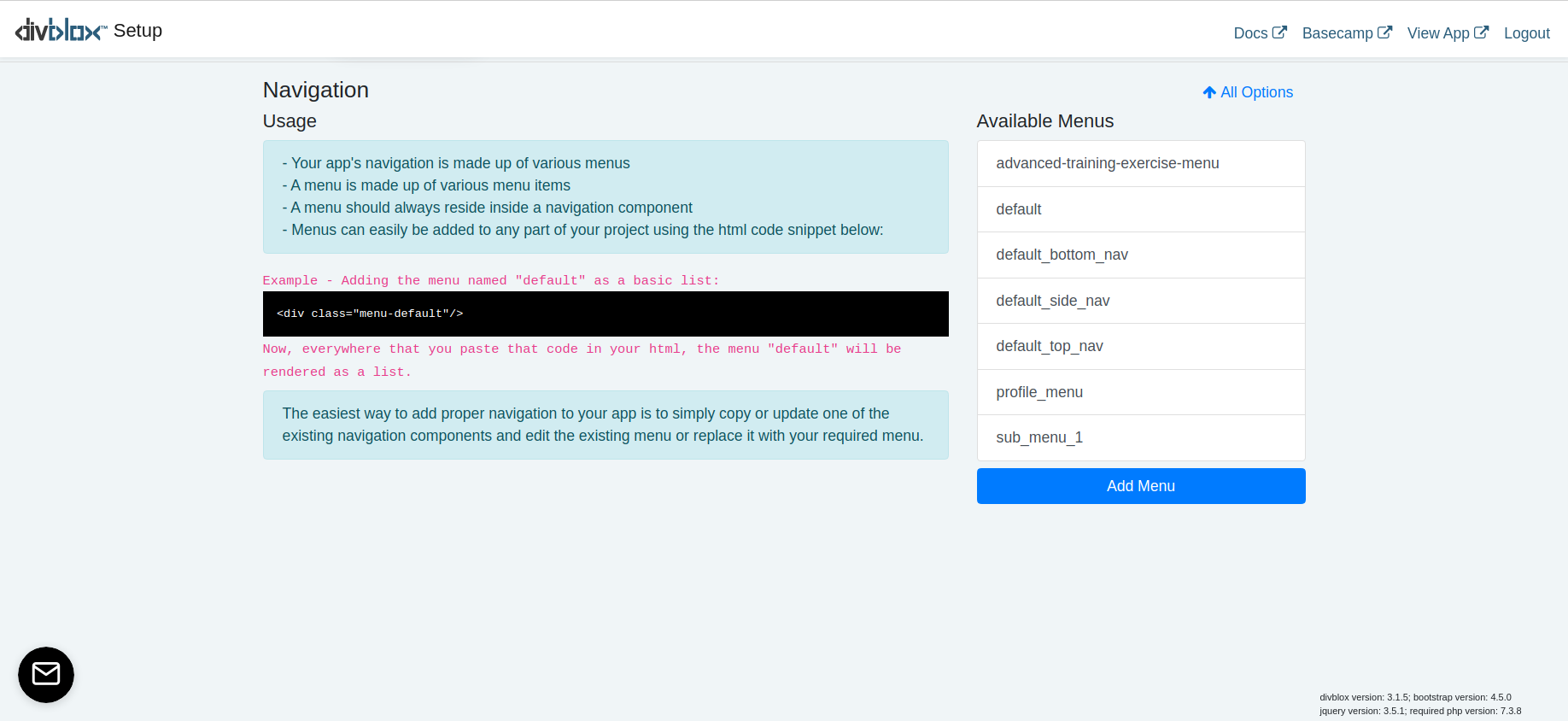Image resolution: width=1568 pixels, height=721 pixels.
Task: Click the Navigation heading
Action: [316, 90]
